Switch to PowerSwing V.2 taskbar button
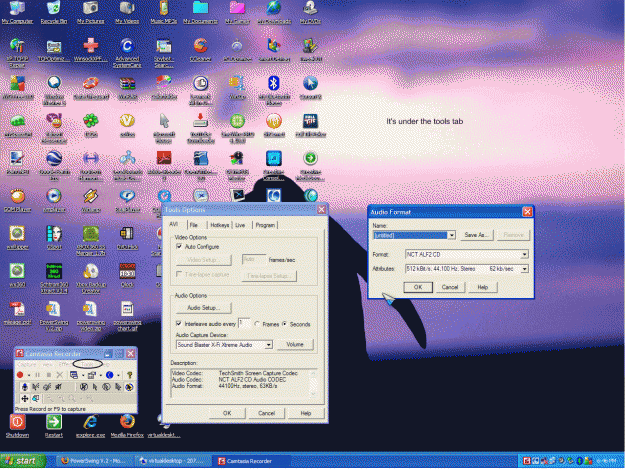This screenshot has height=469, width=625. click(x=94, y=461)
